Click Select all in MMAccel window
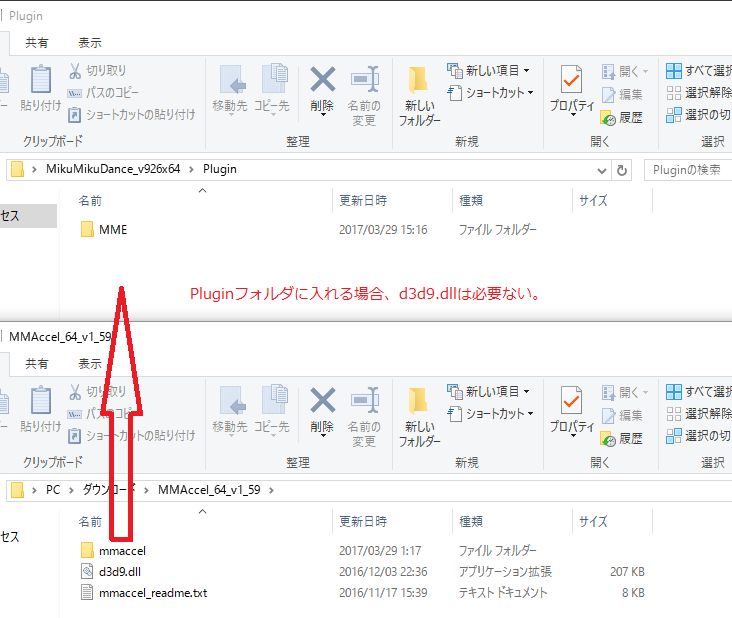The width and height of the screenshot is (732, 618). pos(698,392)
